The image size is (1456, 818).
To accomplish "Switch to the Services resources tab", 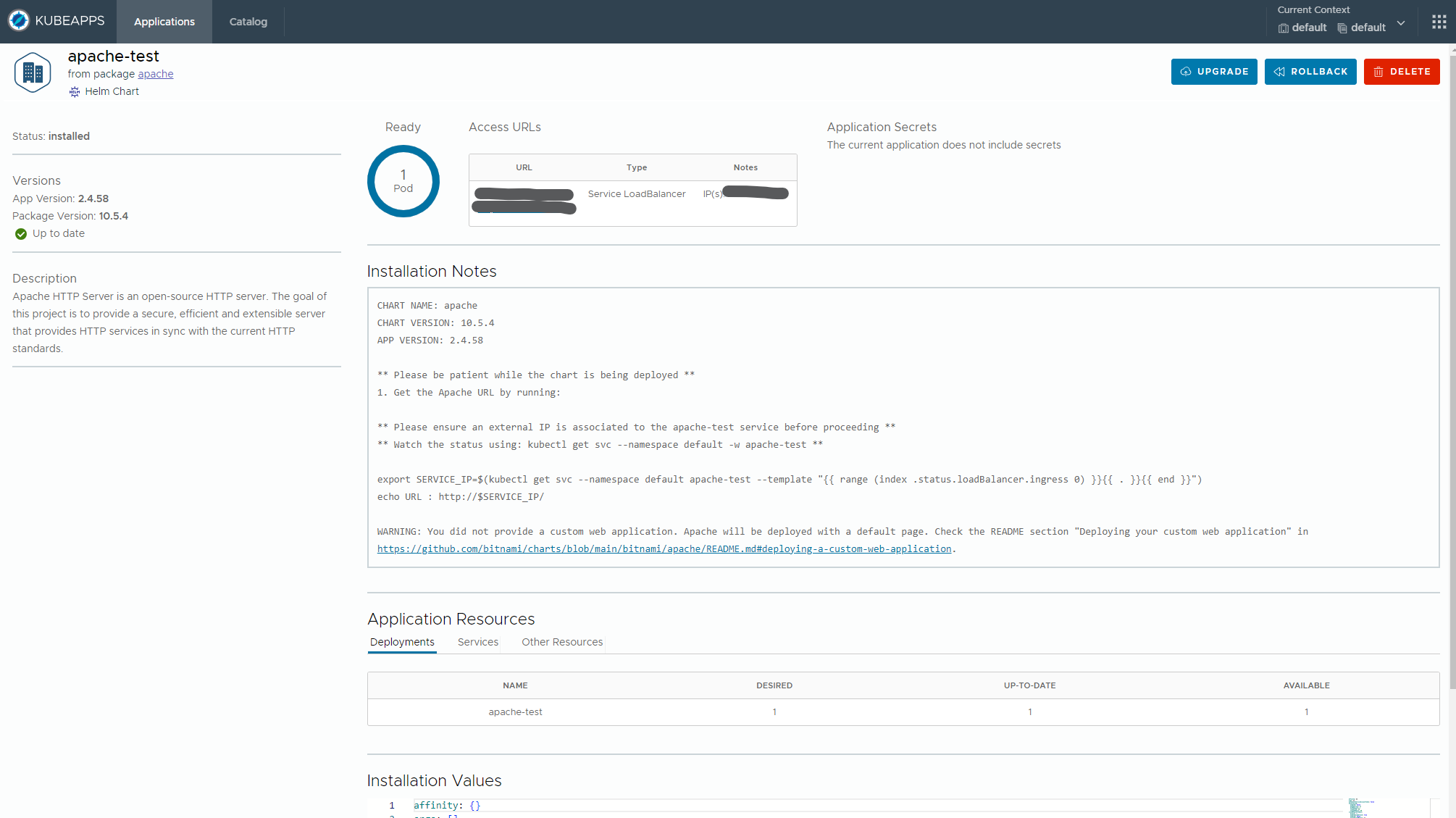I will [477, 642].
